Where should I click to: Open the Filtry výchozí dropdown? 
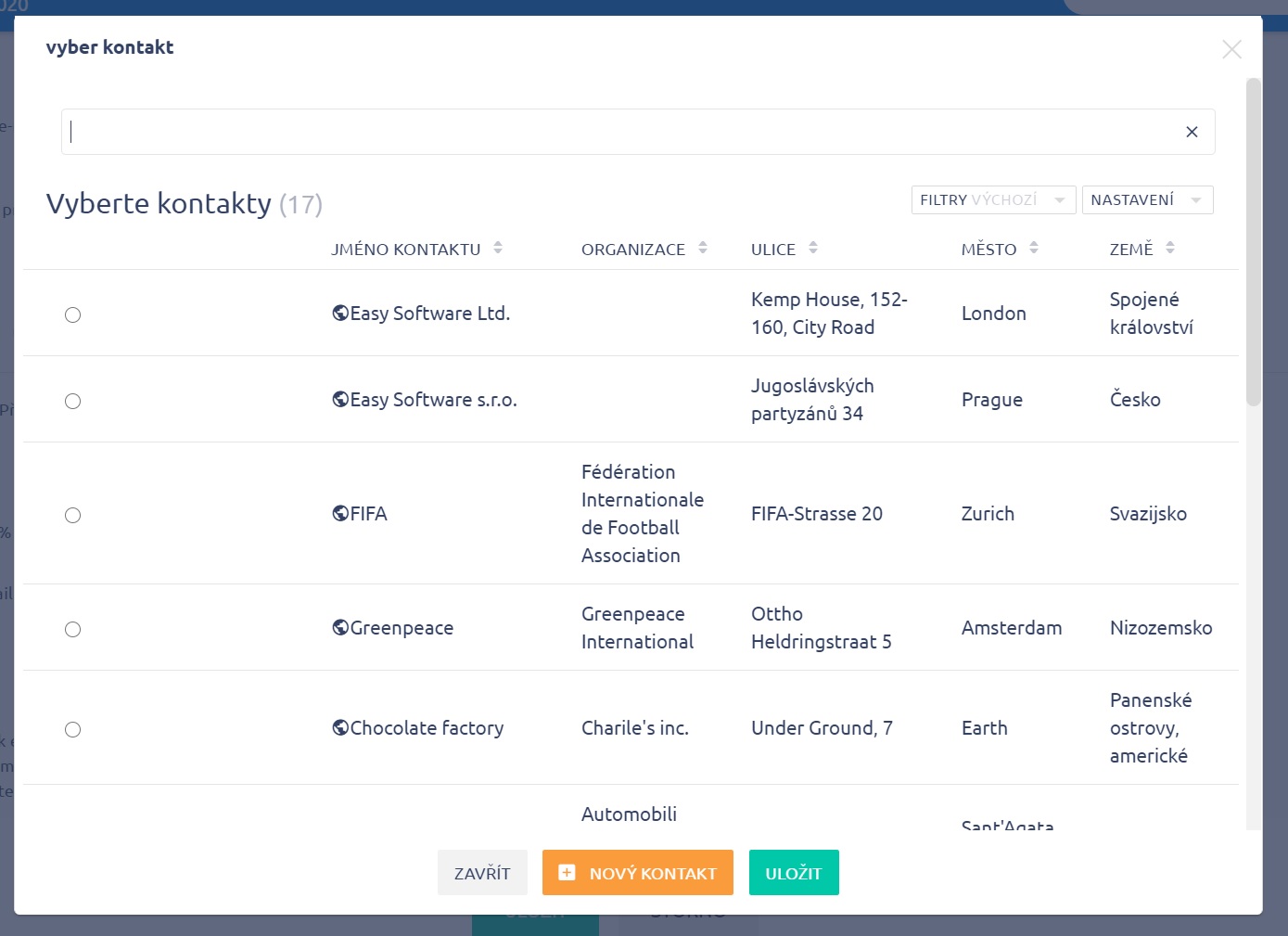pos(992,200)
